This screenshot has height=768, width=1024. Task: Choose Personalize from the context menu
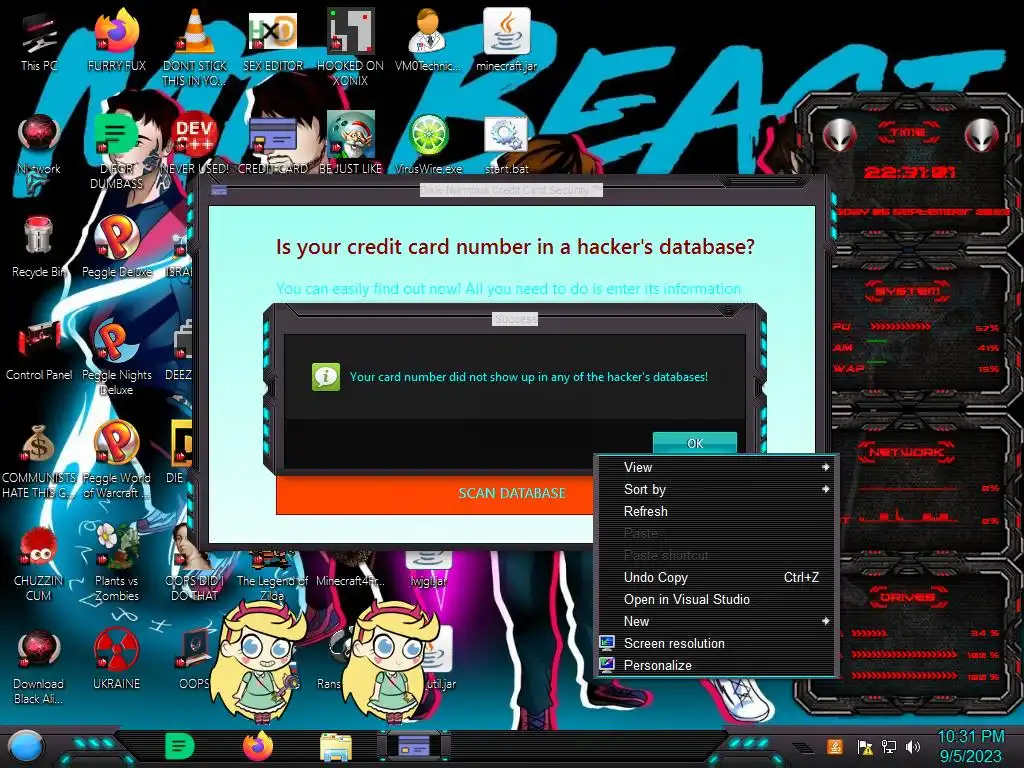click(716, 665)
